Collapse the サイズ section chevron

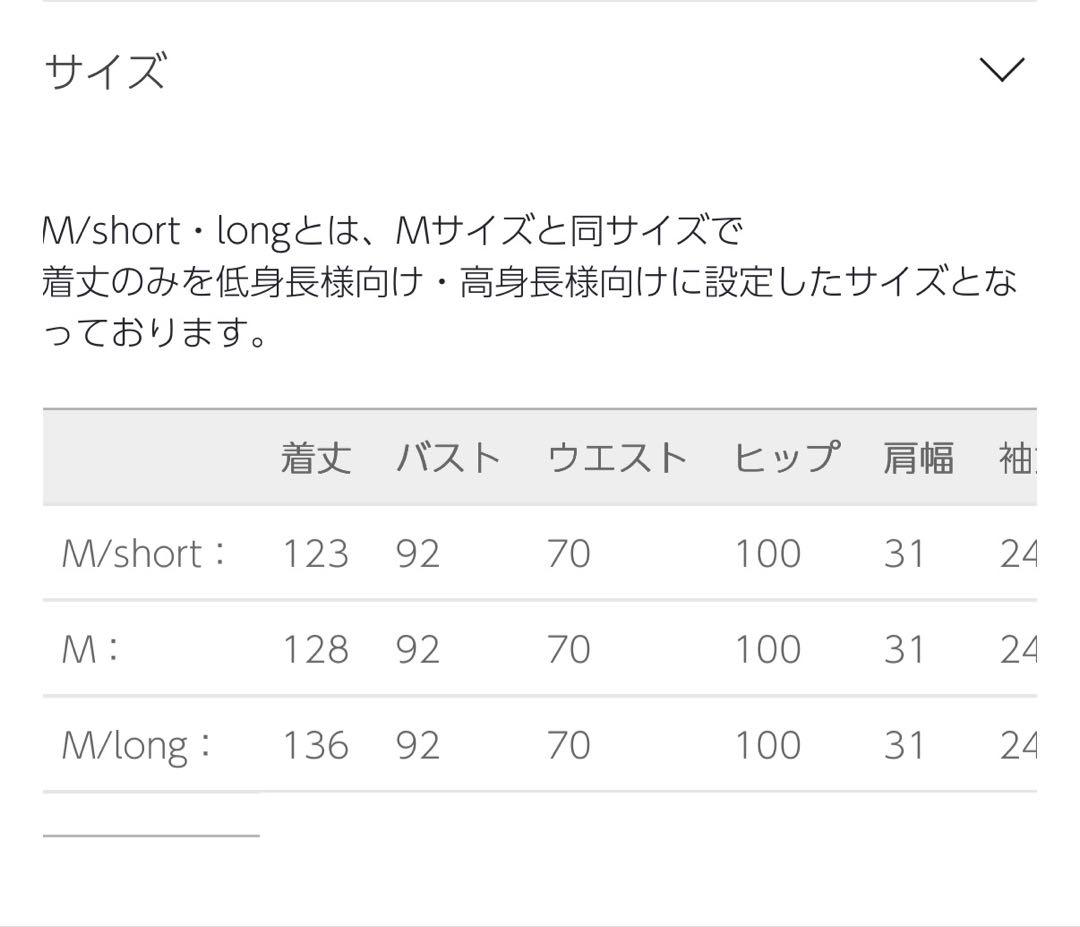coord(1000,68)
